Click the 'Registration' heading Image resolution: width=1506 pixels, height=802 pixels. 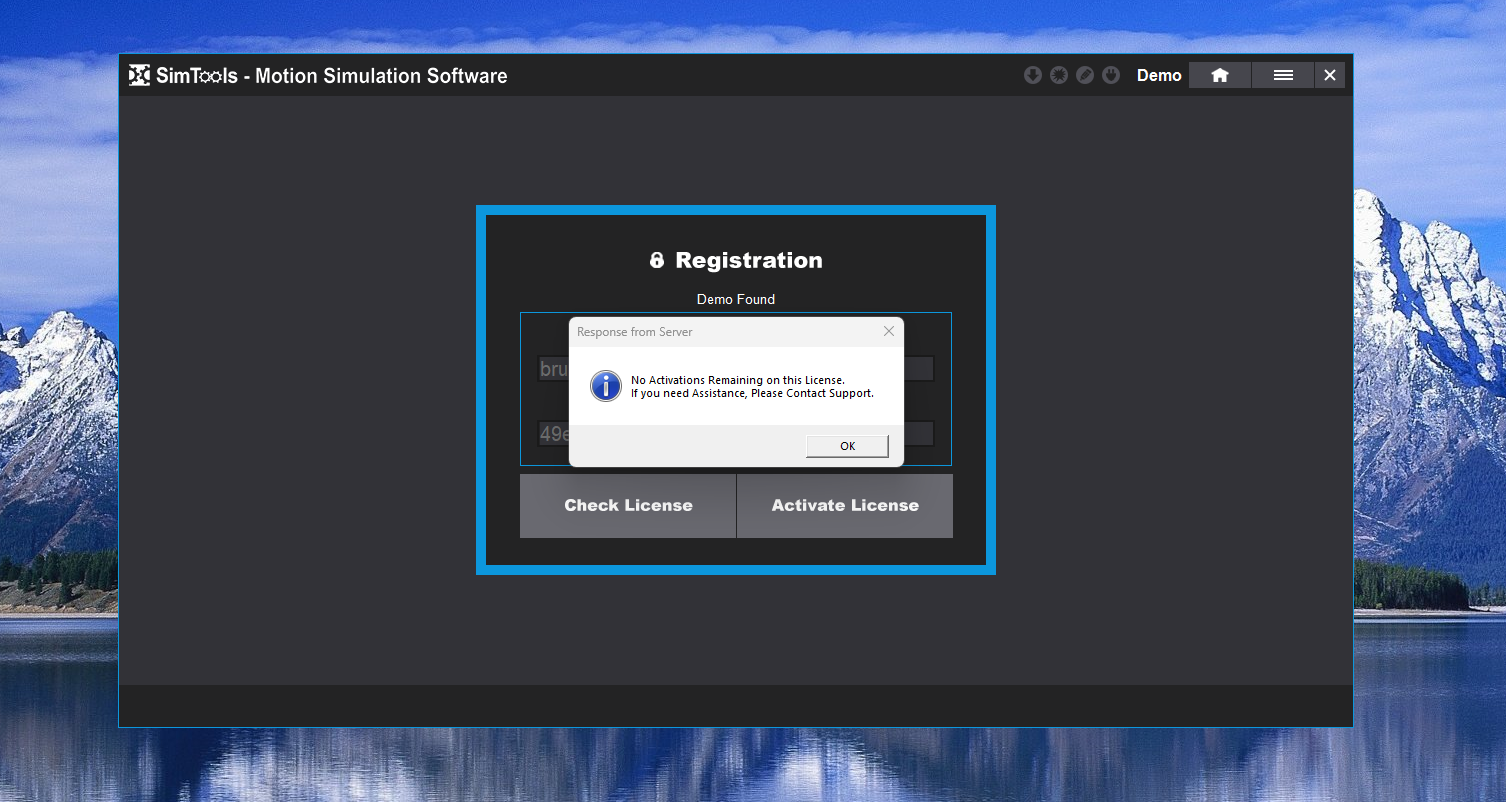coord(749,260)
